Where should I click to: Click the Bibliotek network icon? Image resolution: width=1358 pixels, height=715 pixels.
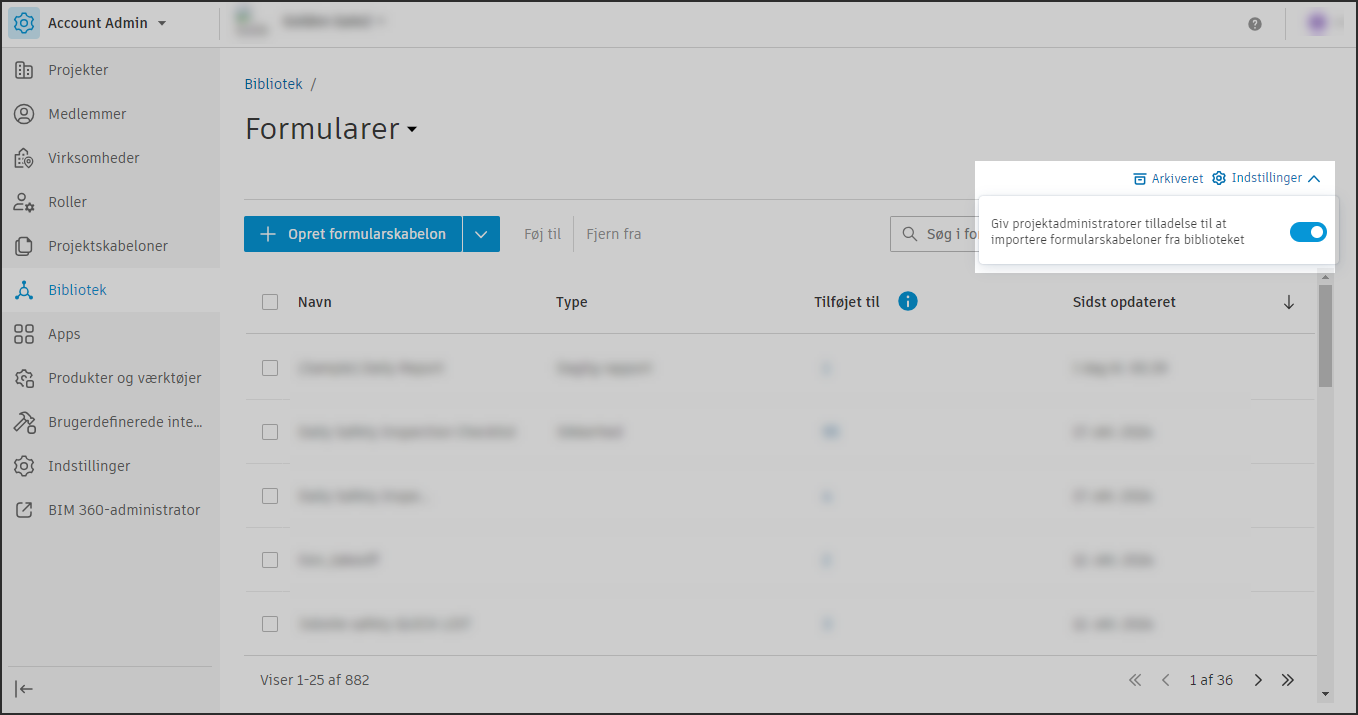click(x=24, y=290)
